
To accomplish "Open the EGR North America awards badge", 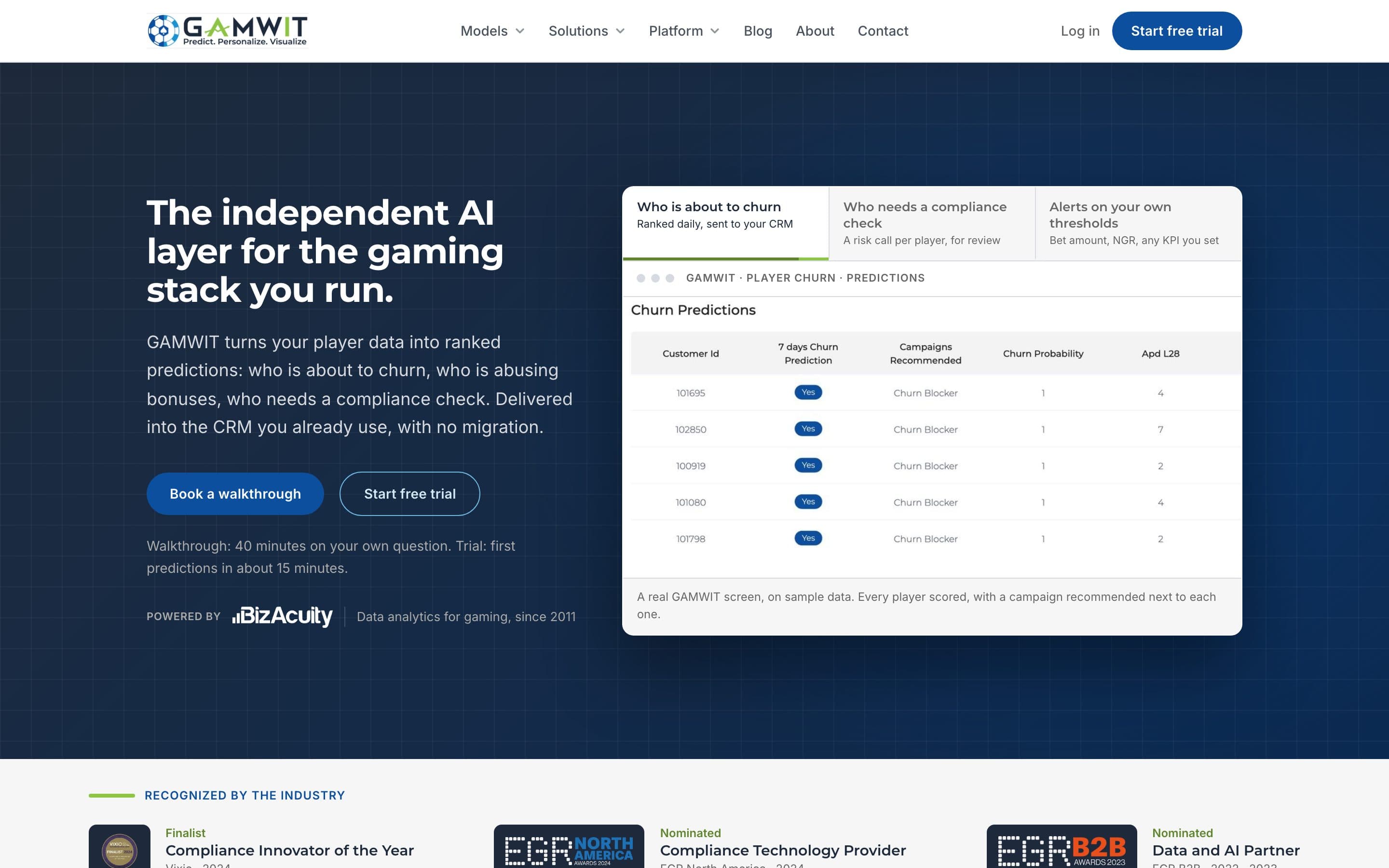I will [569, 847].
